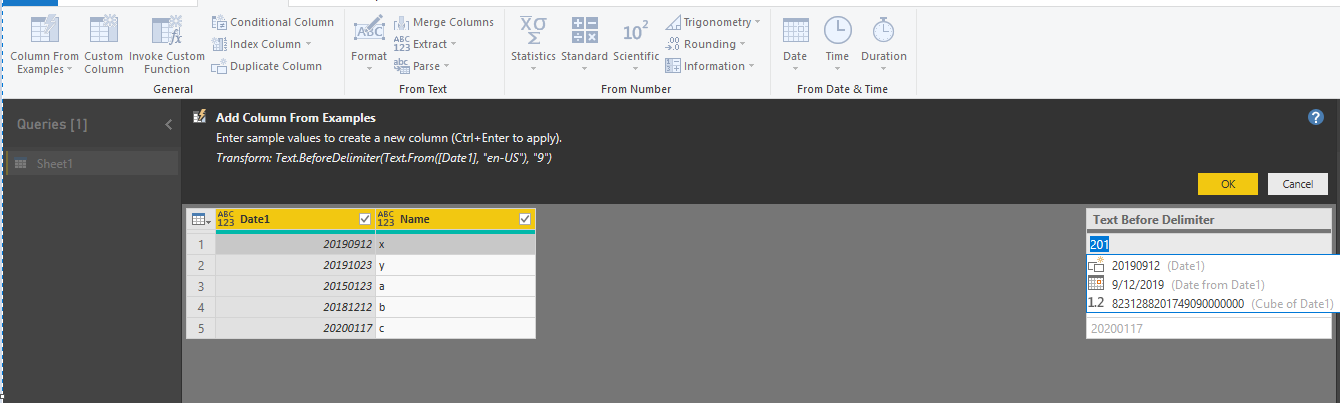1340x403 pixels.
Task: Select Name cell with value a
Action: tap(455, 286)
